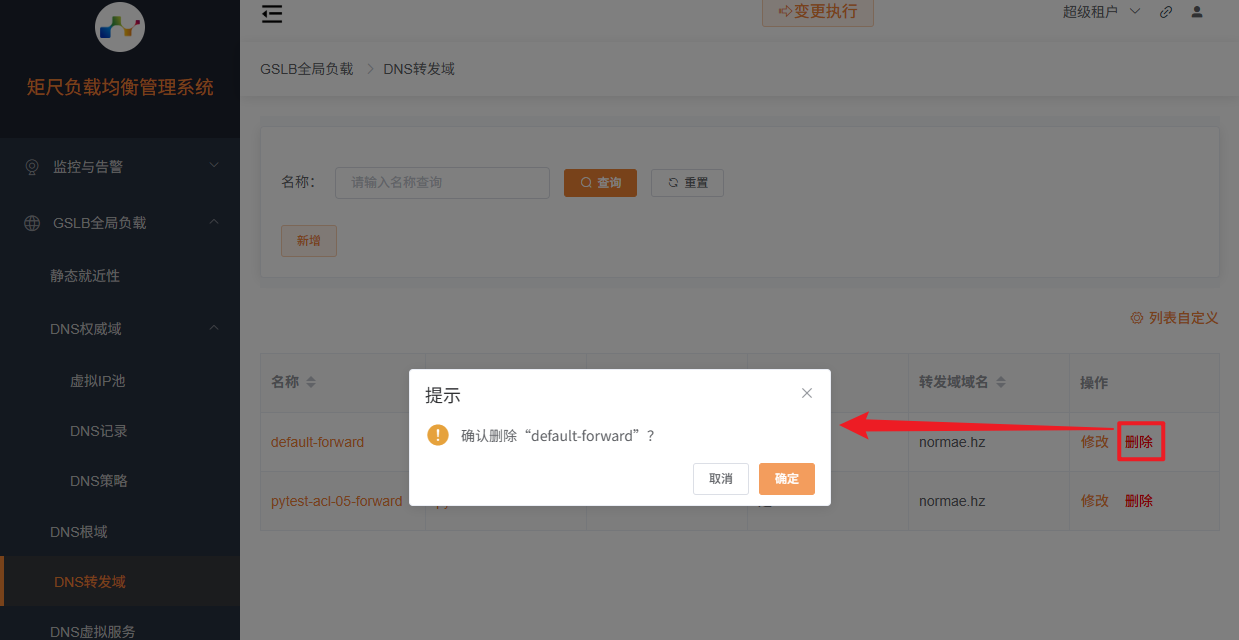Image resolution: width=1239 pixels, height=640 pixels.
Task: Click the sort icon beside 名称 column
Action: (311, 383)
